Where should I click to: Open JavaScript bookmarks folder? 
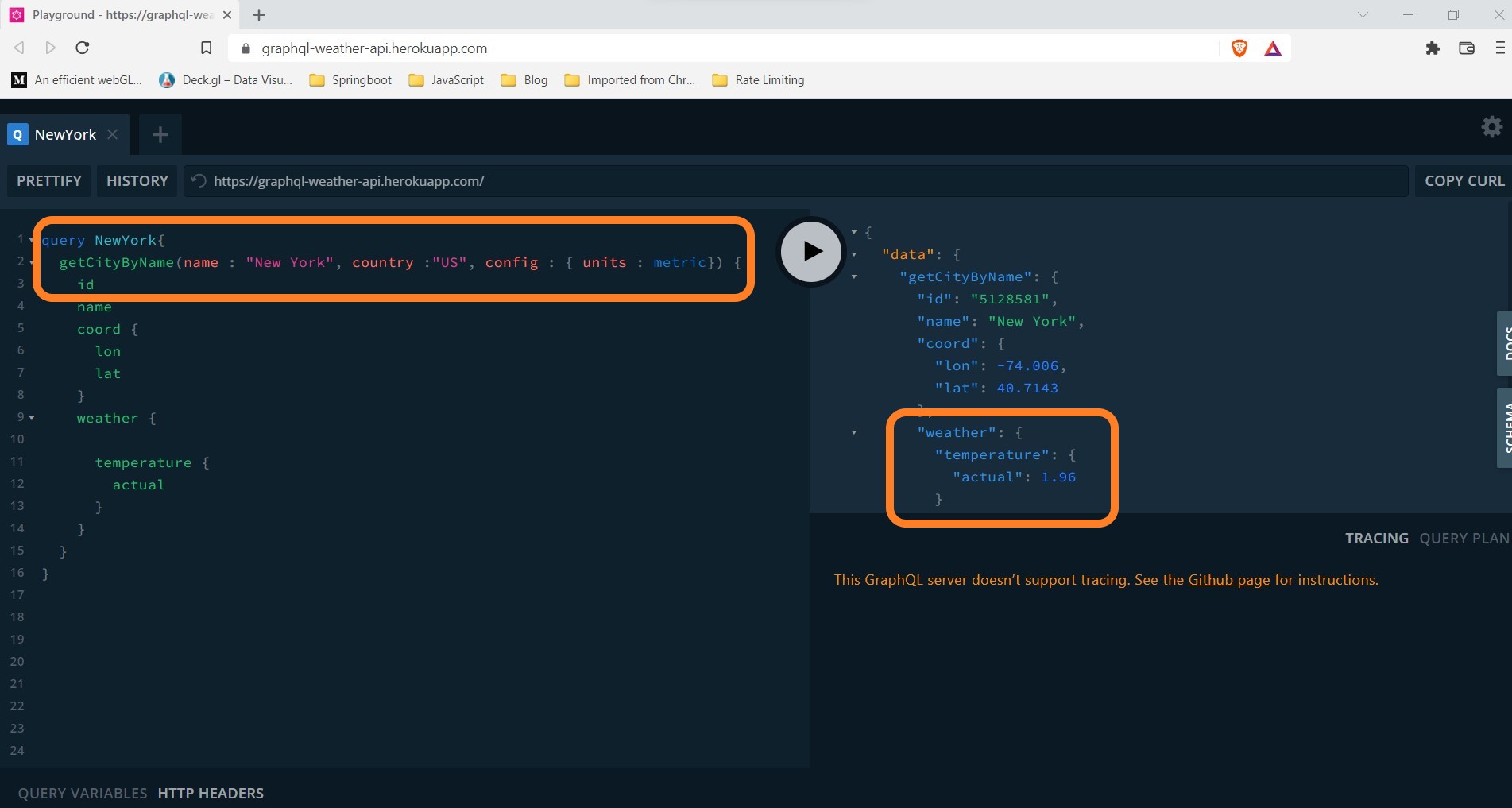[x=446, y=80]
